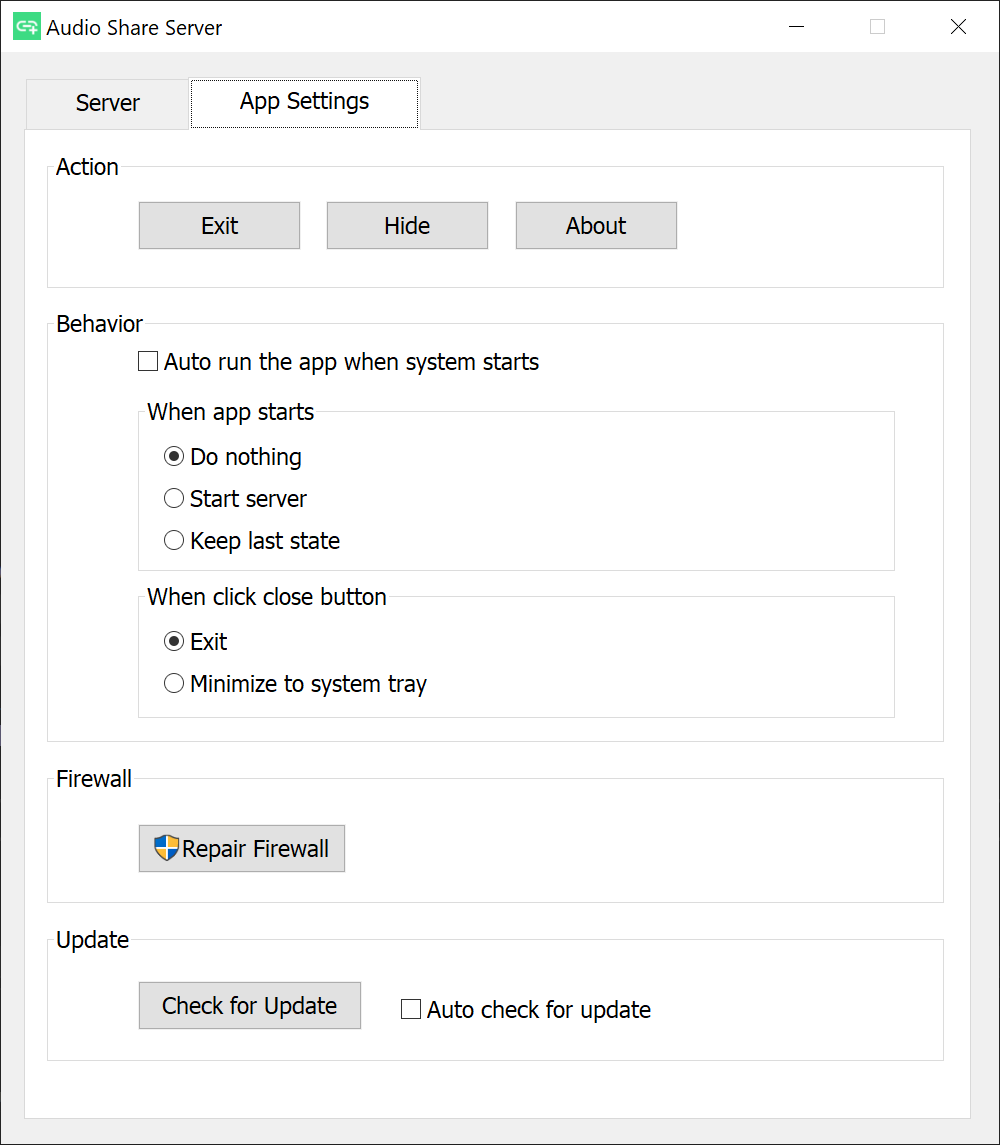Minimize the Audio Share Server window
Viewport: 1000px width, 1145px height.
(797, 27)
